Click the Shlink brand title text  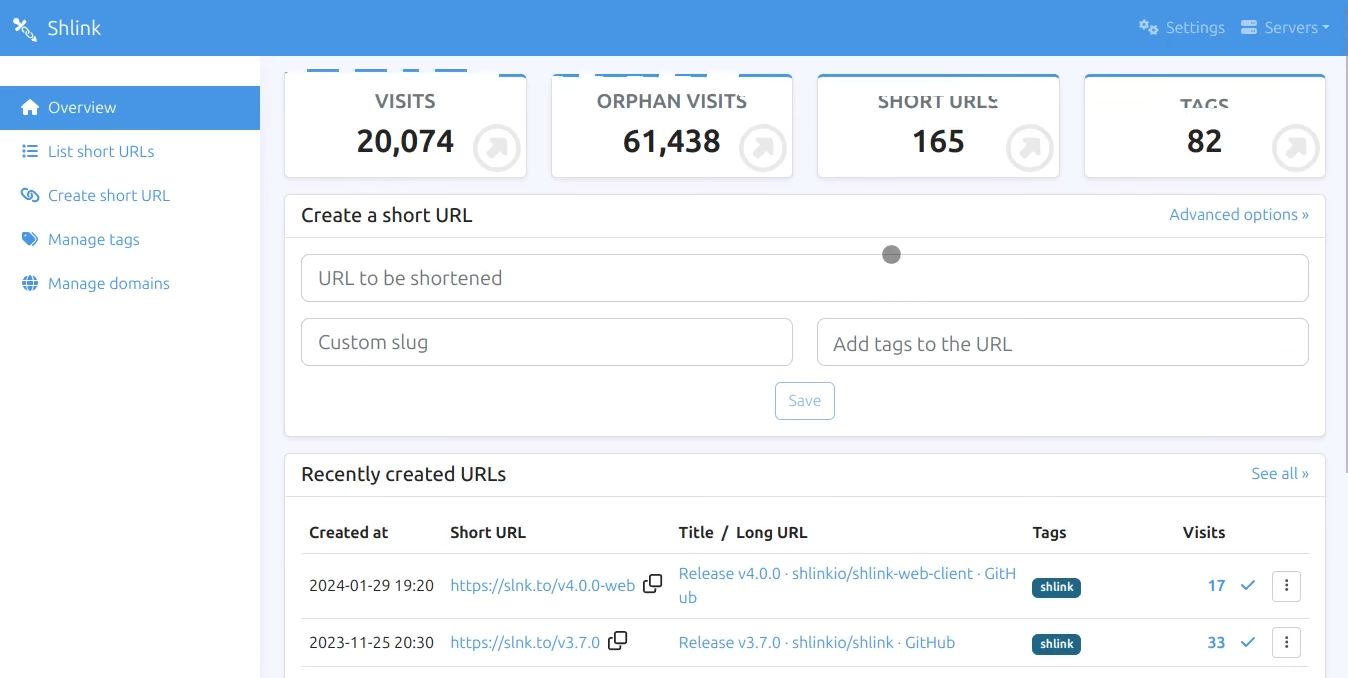pyautogui.click(x=74, y=28)
